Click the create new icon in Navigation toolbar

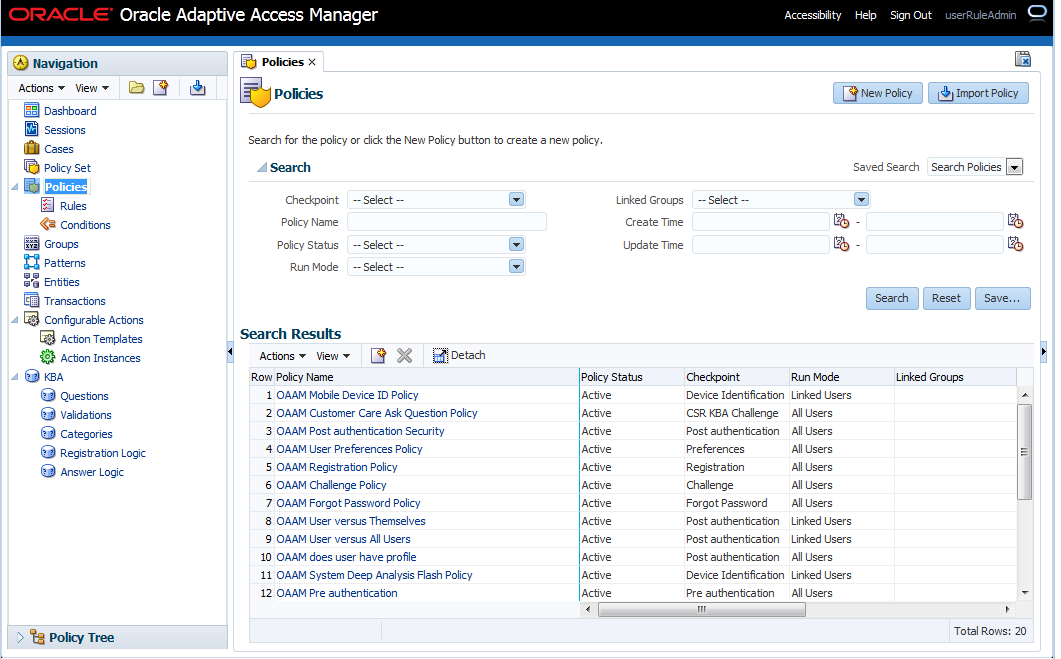(161, 88)
